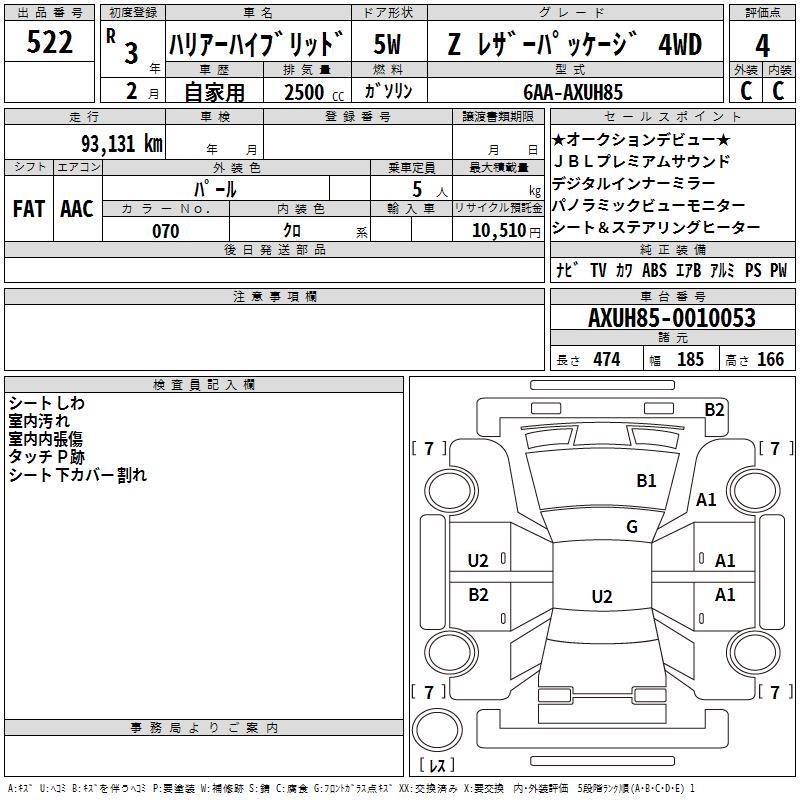Click the 検査員記入欄 section header
The height and width of the screenshot is (800, 800).
pyautogui.click(x=204, y=385)
